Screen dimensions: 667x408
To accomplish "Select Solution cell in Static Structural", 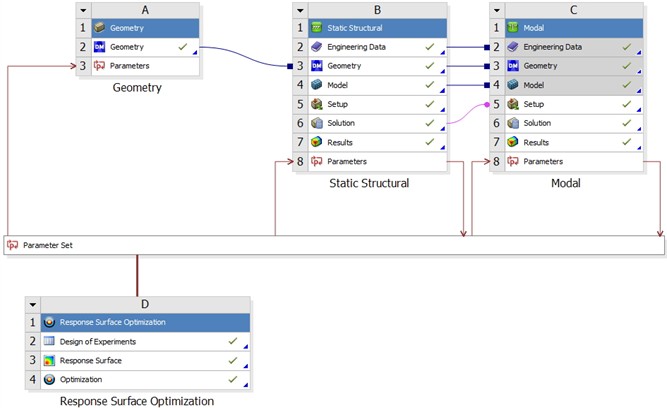I will pos(378,123).
